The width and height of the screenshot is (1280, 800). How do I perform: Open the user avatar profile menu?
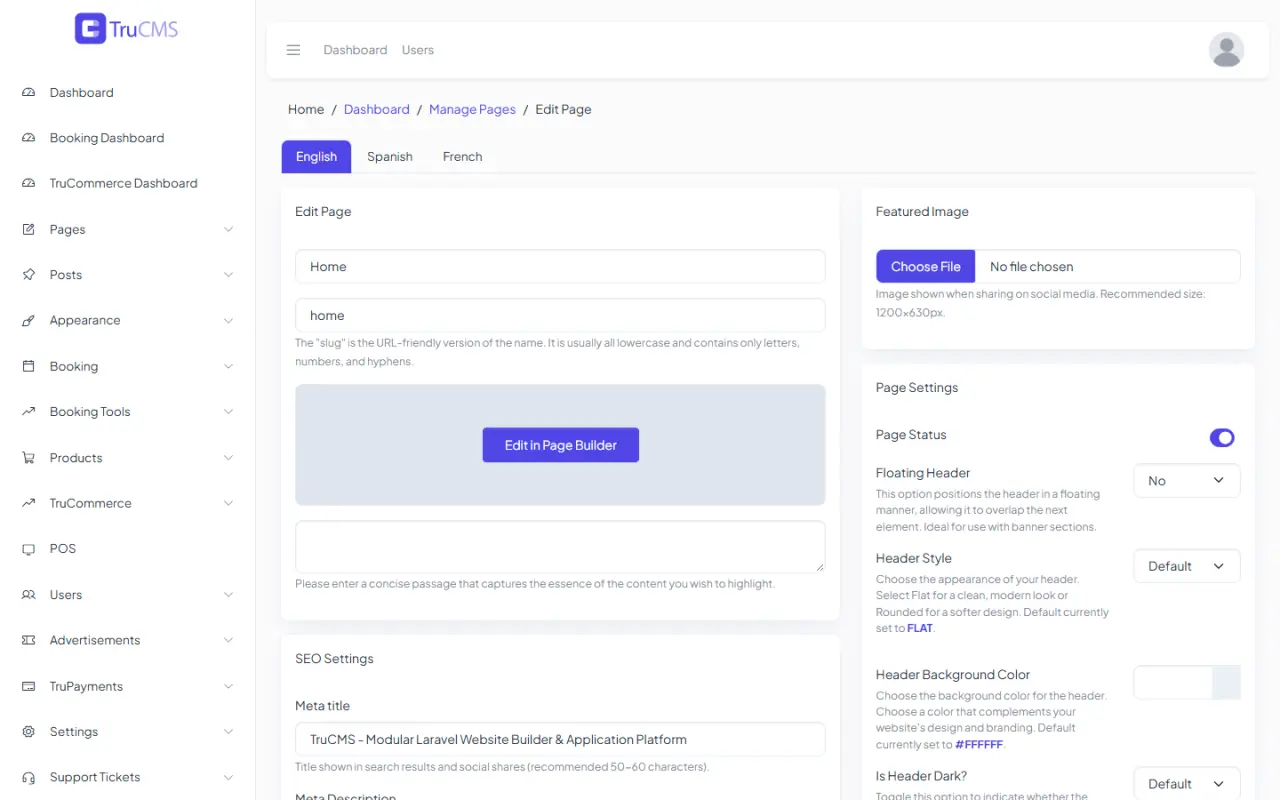pos(1226,50)
